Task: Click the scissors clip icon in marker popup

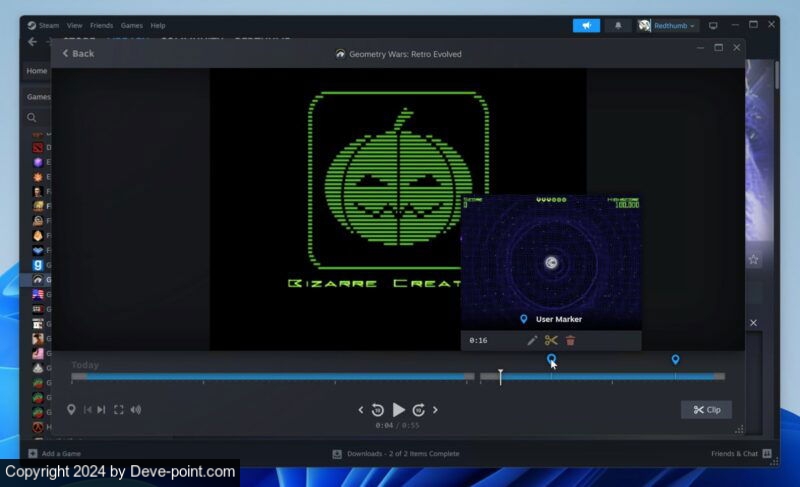Action: coord(551,341)
